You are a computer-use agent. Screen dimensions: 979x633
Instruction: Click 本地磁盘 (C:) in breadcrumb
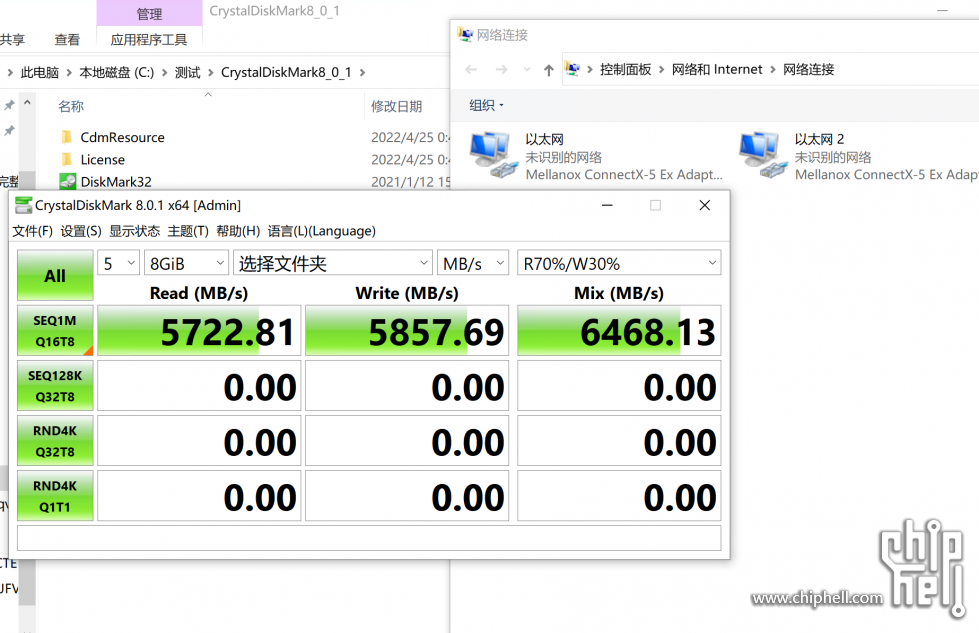[x=116, y=72]
